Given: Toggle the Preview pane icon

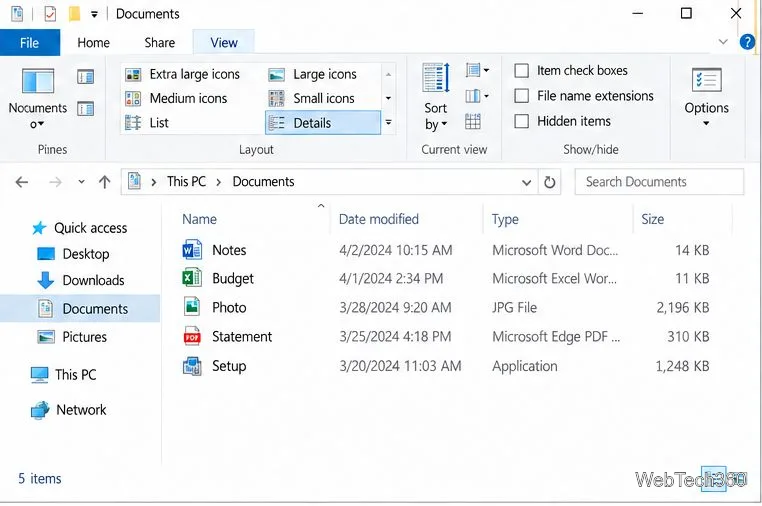Looking at the screenshot, I should (86, 77).
